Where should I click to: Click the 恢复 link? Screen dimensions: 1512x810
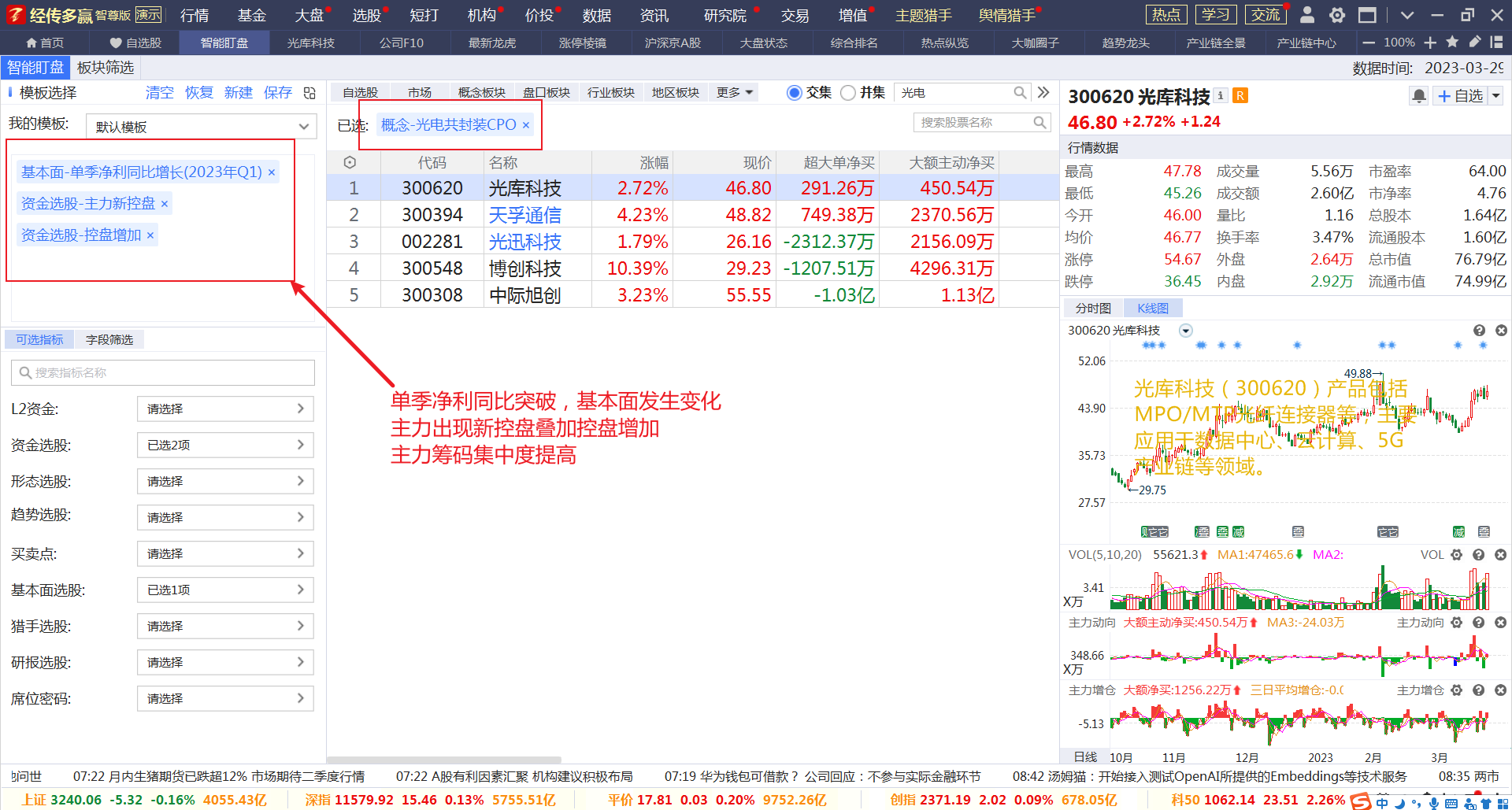point(199,93)
